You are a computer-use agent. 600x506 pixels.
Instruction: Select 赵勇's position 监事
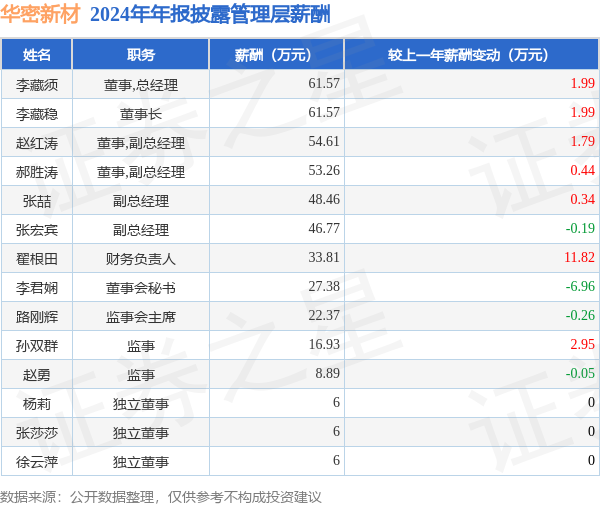pos(141,375)
